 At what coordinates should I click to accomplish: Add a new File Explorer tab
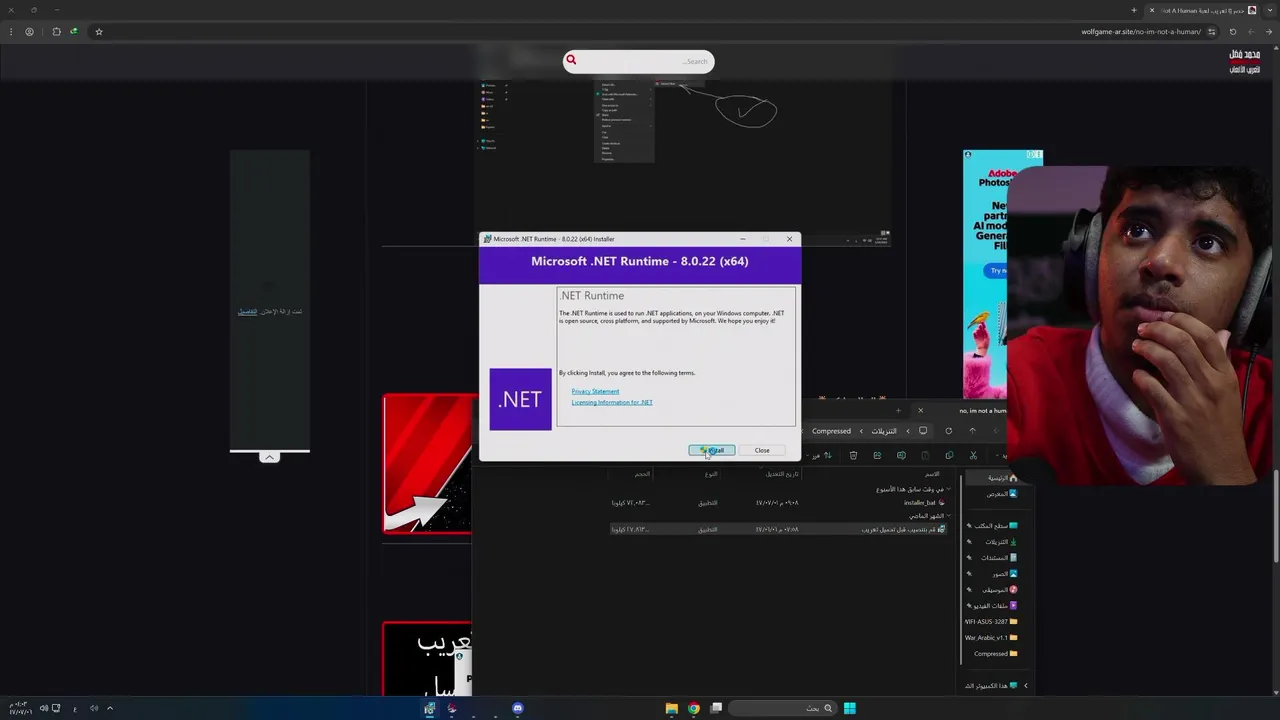click(x=898, y=410)
